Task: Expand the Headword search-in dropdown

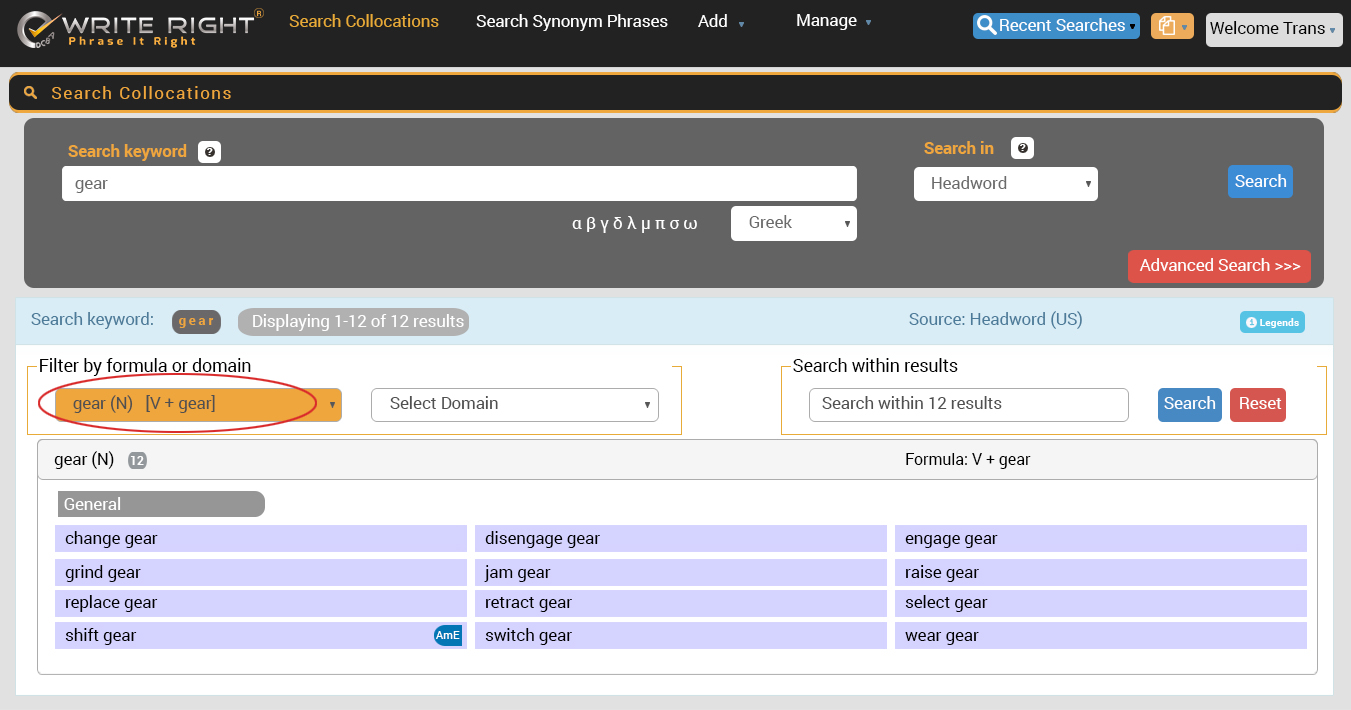Action: pyautogui.click(x=1005, y=184)
